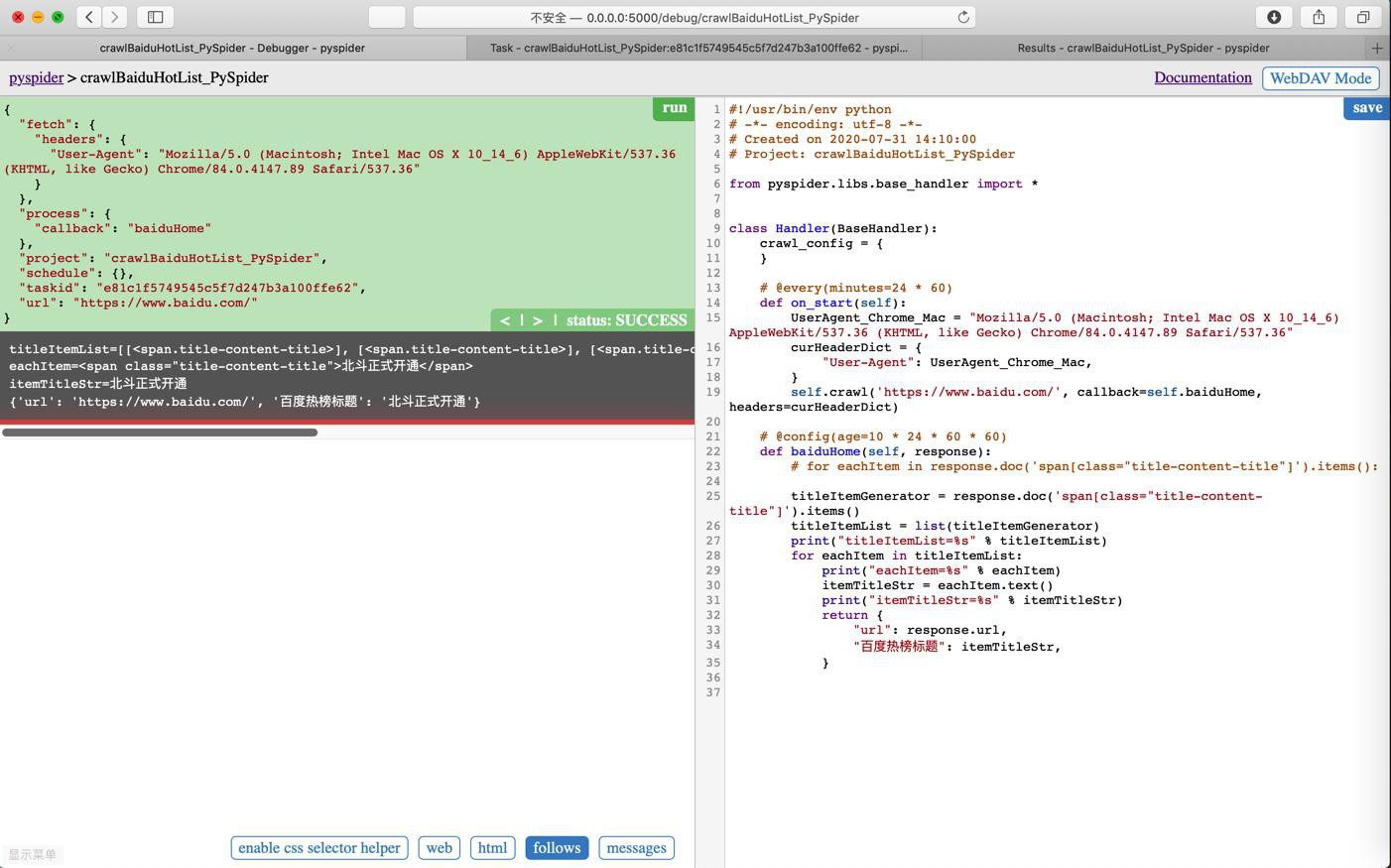Click code line 6 import statement
1391x868 pixels.
pyautogui.click(x=884, y=184)
